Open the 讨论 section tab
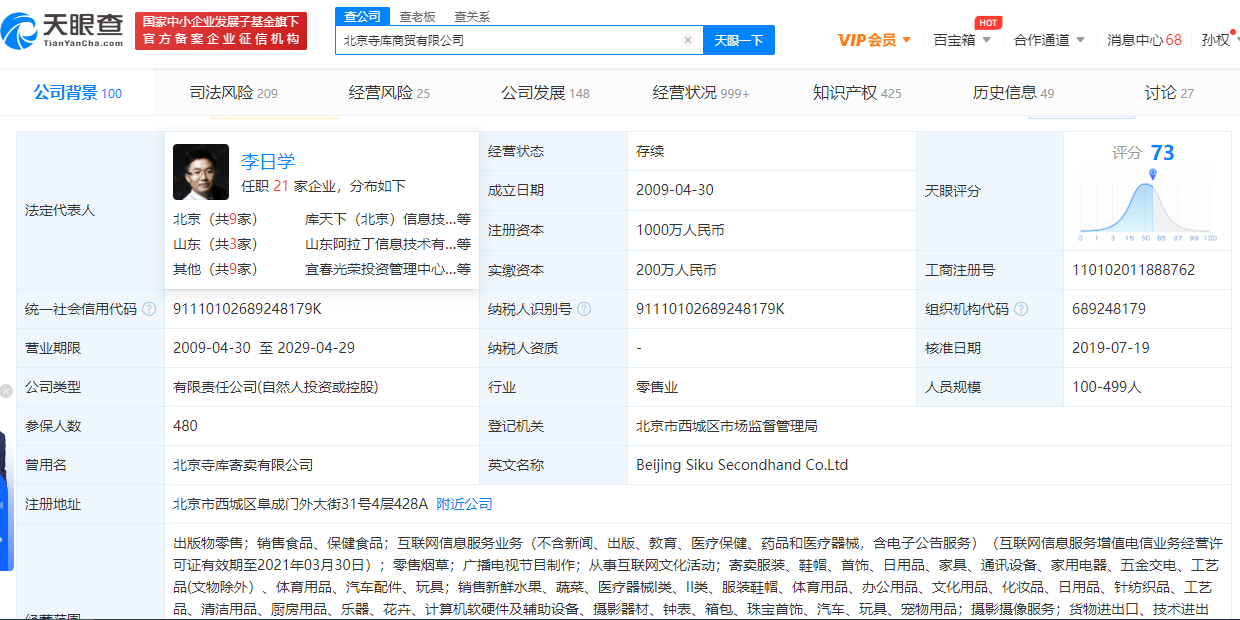Screen dimensions: 1240x620 (1169, 93)
